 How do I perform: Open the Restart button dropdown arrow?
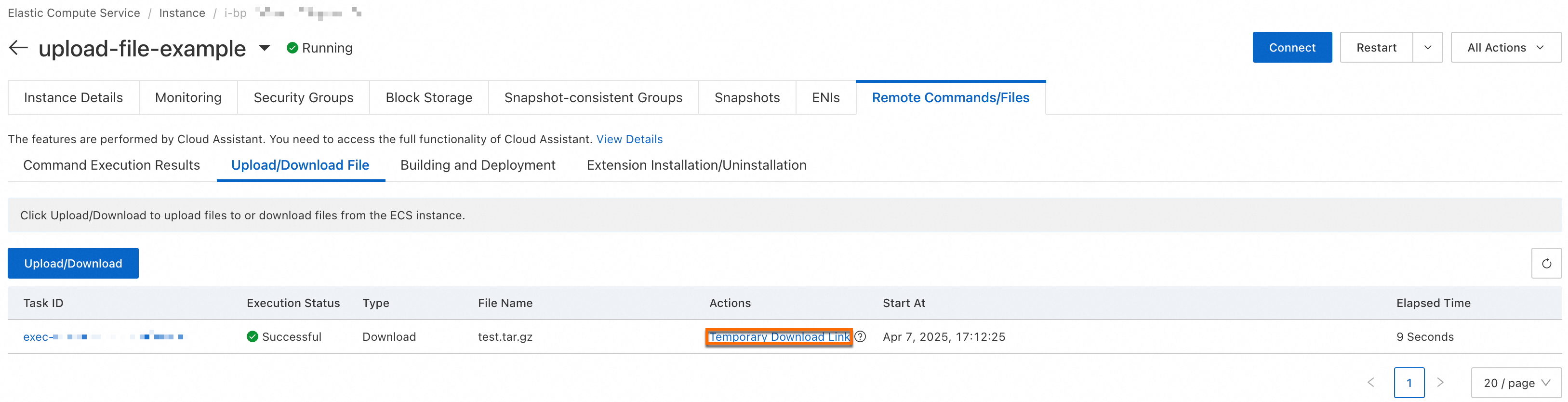tap(1427, 48)
